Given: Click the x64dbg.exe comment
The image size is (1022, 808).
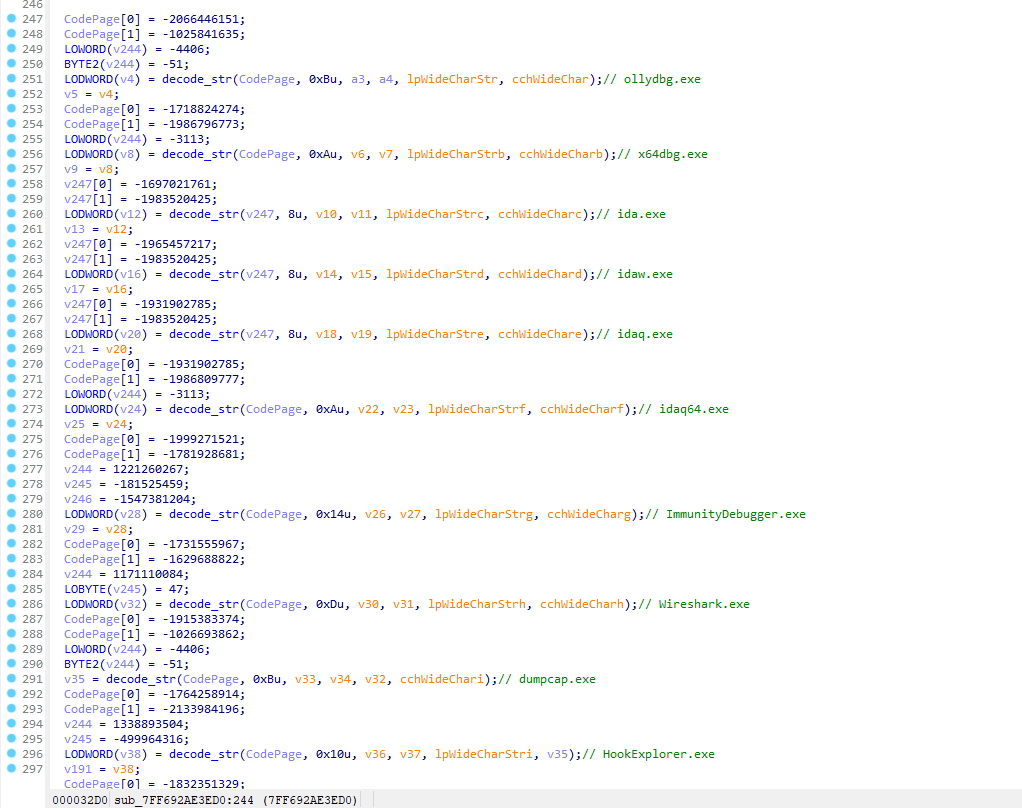Looking at the screenshot, I should click(662, 154).
